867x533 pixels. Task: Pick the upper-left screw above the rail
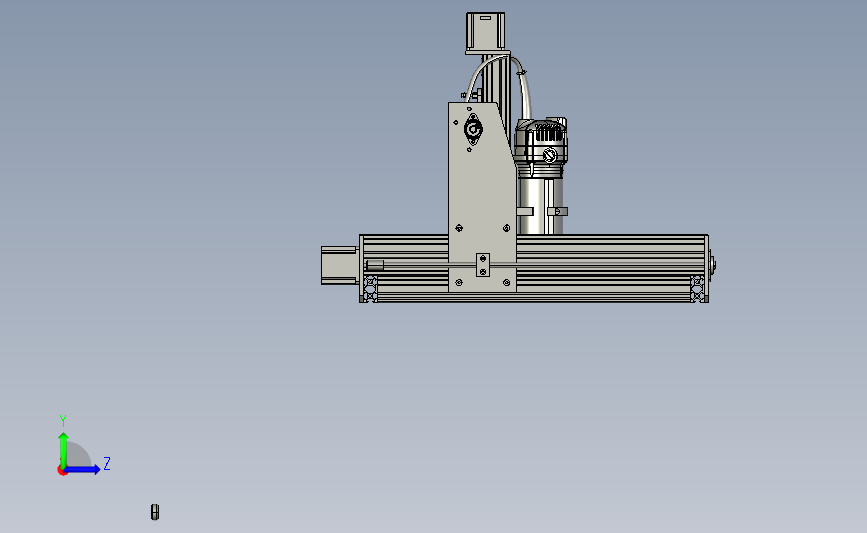(459, 228)
